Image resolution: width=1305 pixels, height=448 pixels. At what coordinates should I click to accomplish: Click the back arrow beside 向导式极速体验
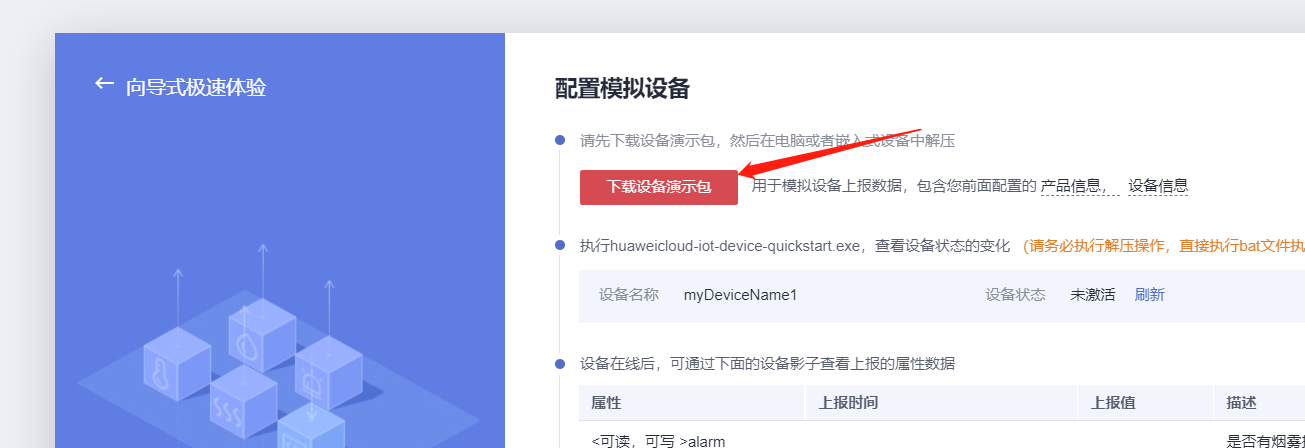pos(104,84)
